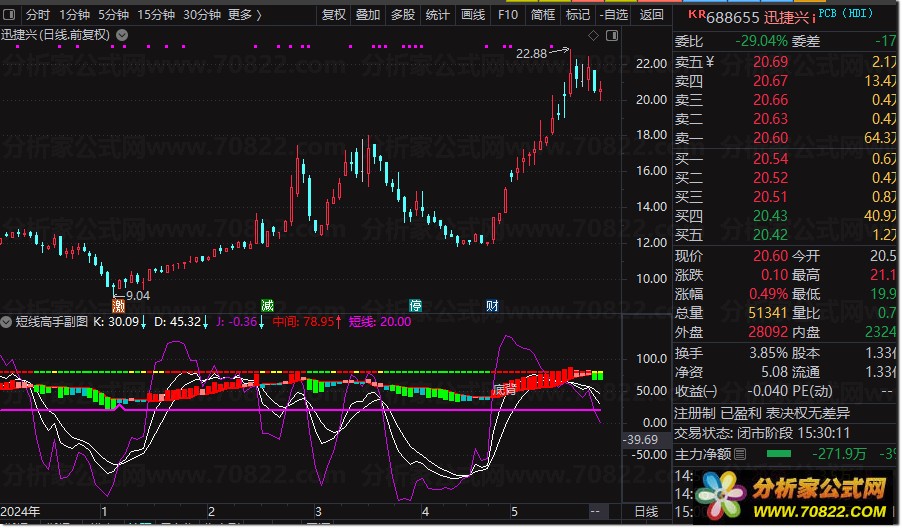Click the small i info icon after 迅捷兴
The width and height of the screenshot is (903, 528).
point(813,18)
